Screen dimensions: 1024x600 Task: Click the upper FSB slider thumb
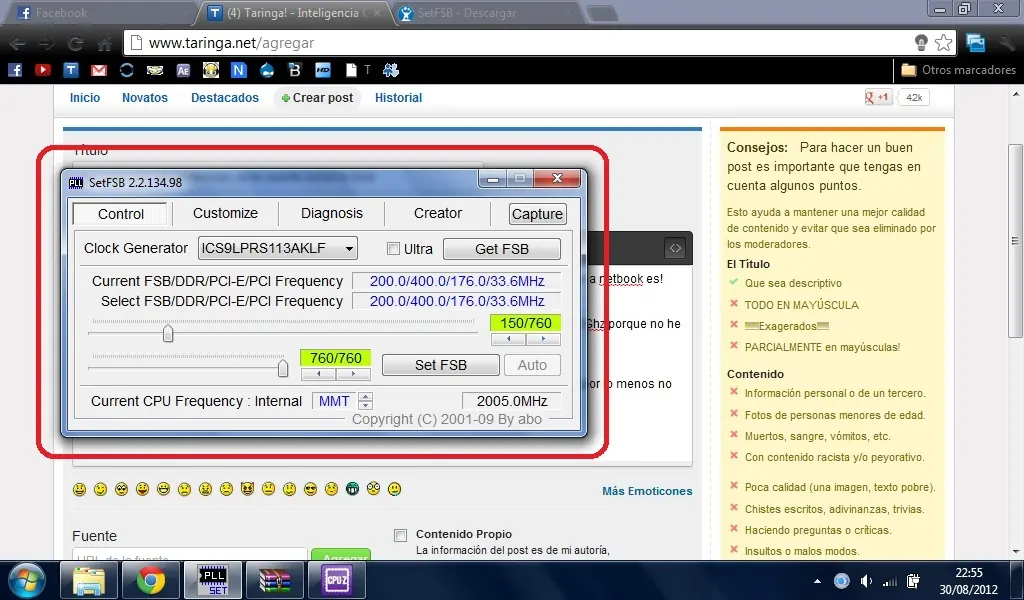(168, 333)
